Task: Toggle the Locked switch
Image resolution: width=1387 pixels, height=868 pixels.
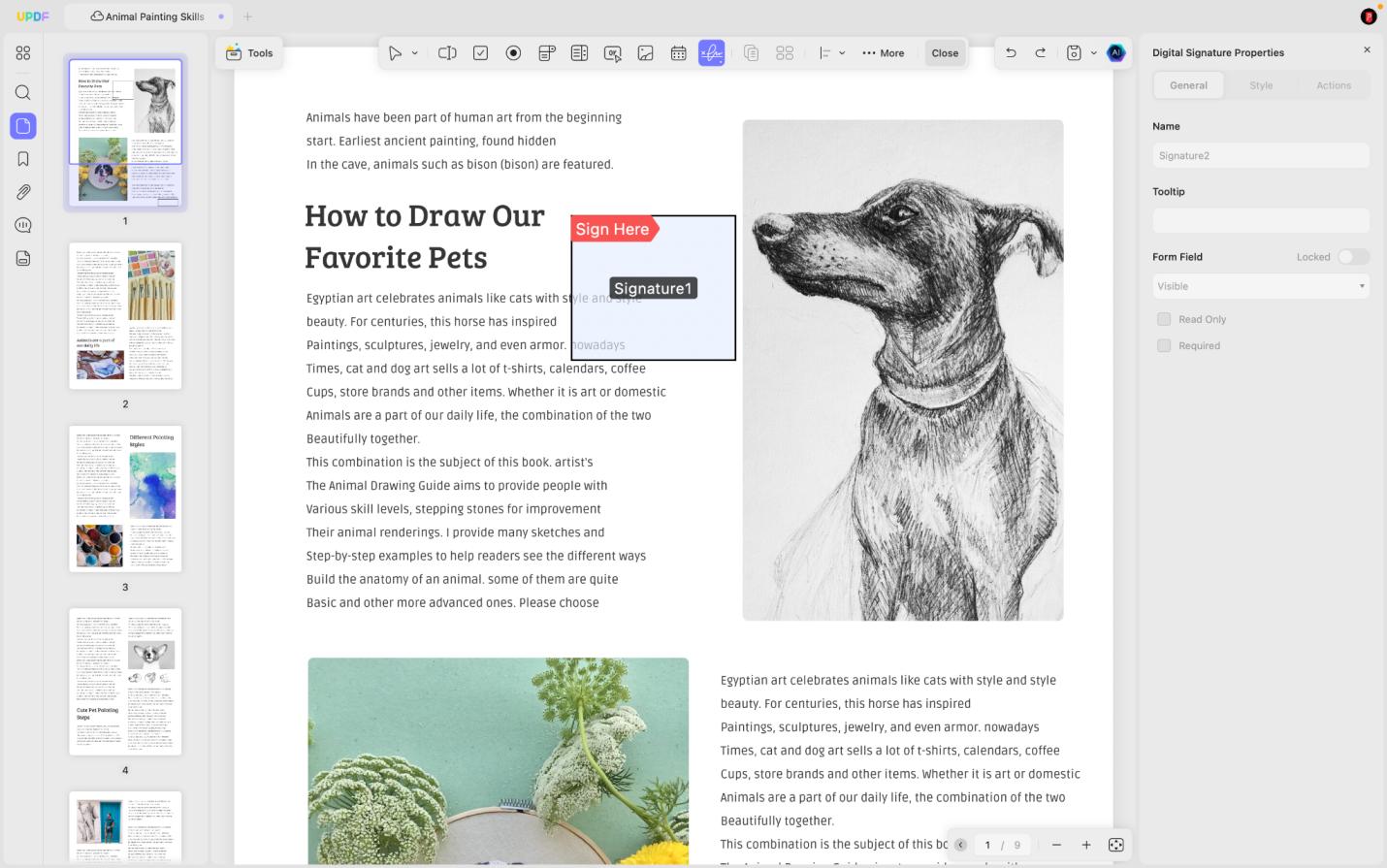Action: click(x=1353, y=257)
